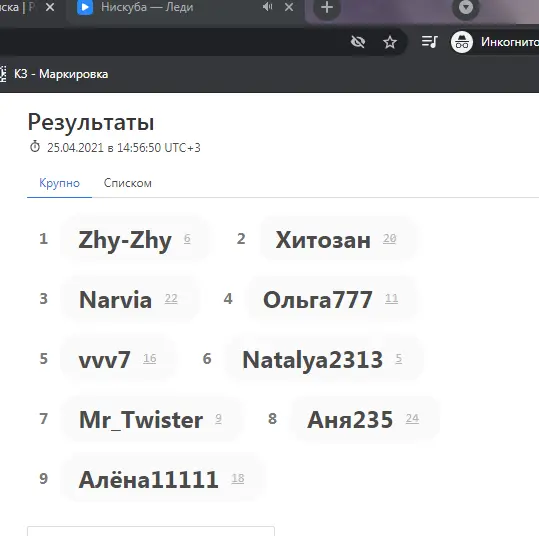Click the Ольга777 result name
This screenshot has width=539, height=536.
[318, 299]
